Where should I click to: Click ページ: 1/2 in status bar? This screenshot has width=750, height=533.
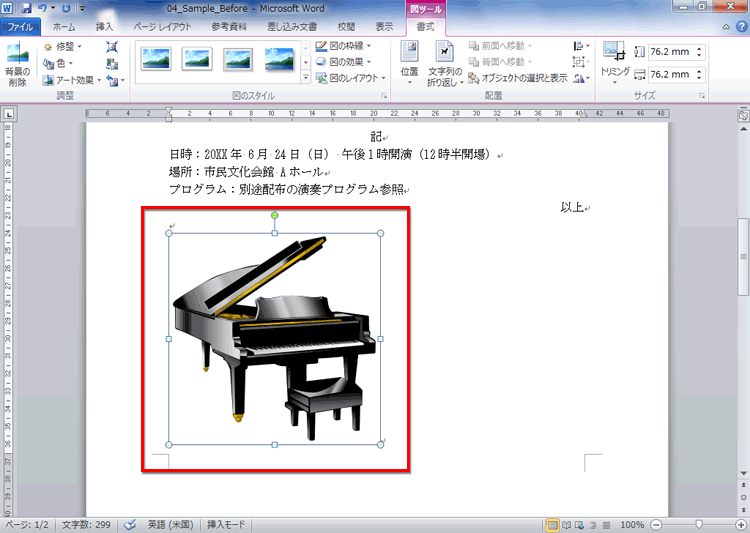(x=27, y=525)
